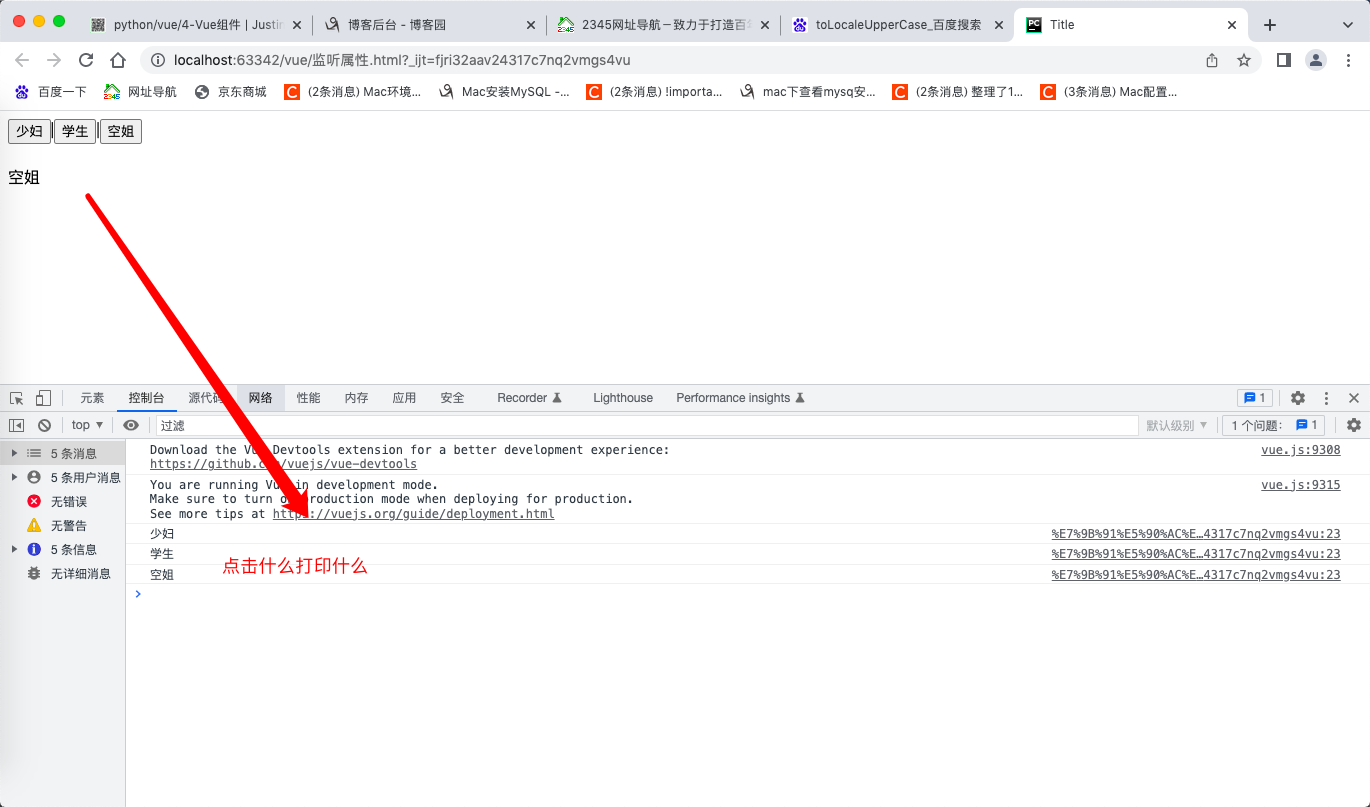Expand the 5 条信息 group
The width and height of the screenshot is (1370, 807).
(x=14, y=549)
